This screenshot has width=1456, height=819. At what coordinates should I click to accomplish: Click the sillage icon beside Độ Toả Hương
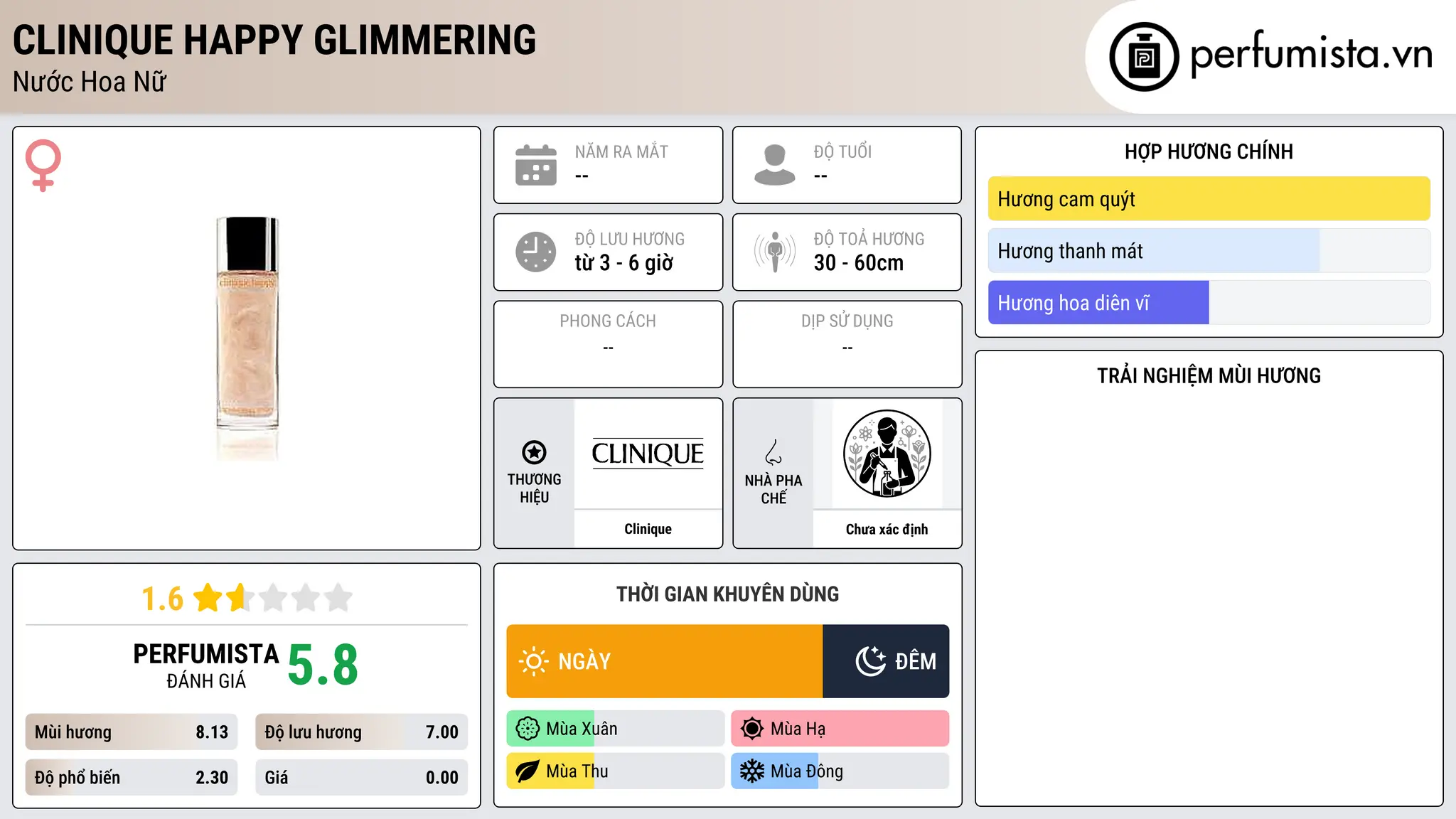click(x=775, y=252)
